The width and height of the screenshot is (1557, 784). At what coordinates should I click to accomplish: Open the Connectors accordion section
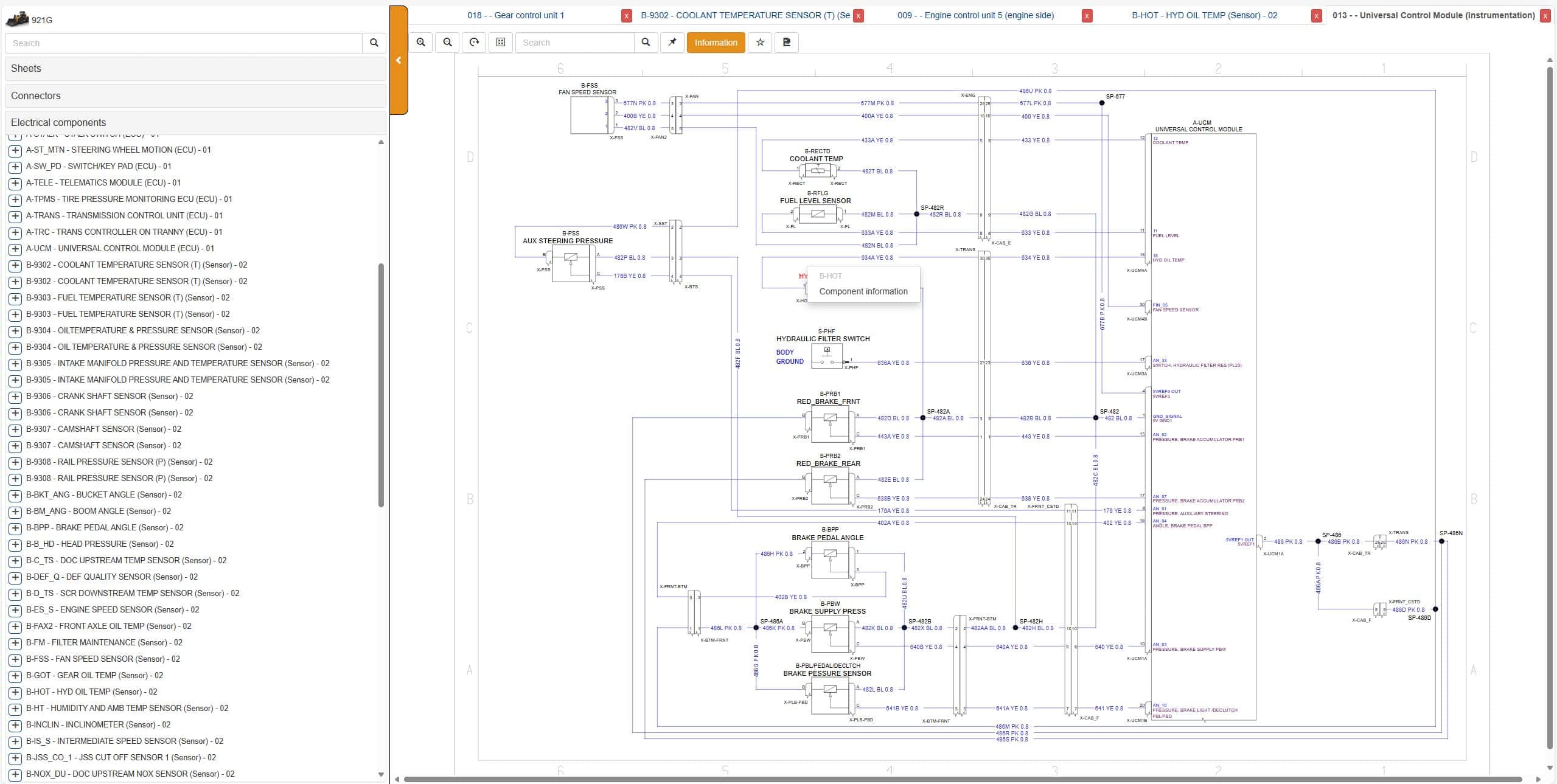[x=195, y=95]
